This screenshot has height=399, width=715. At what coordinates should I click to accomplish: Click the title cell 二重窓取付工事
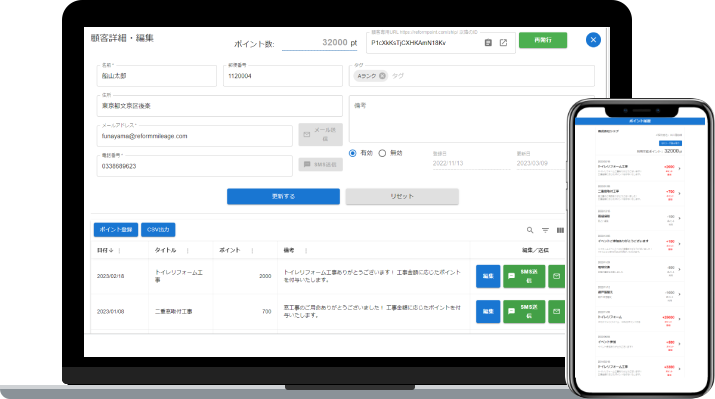click(x=173, y=311)
